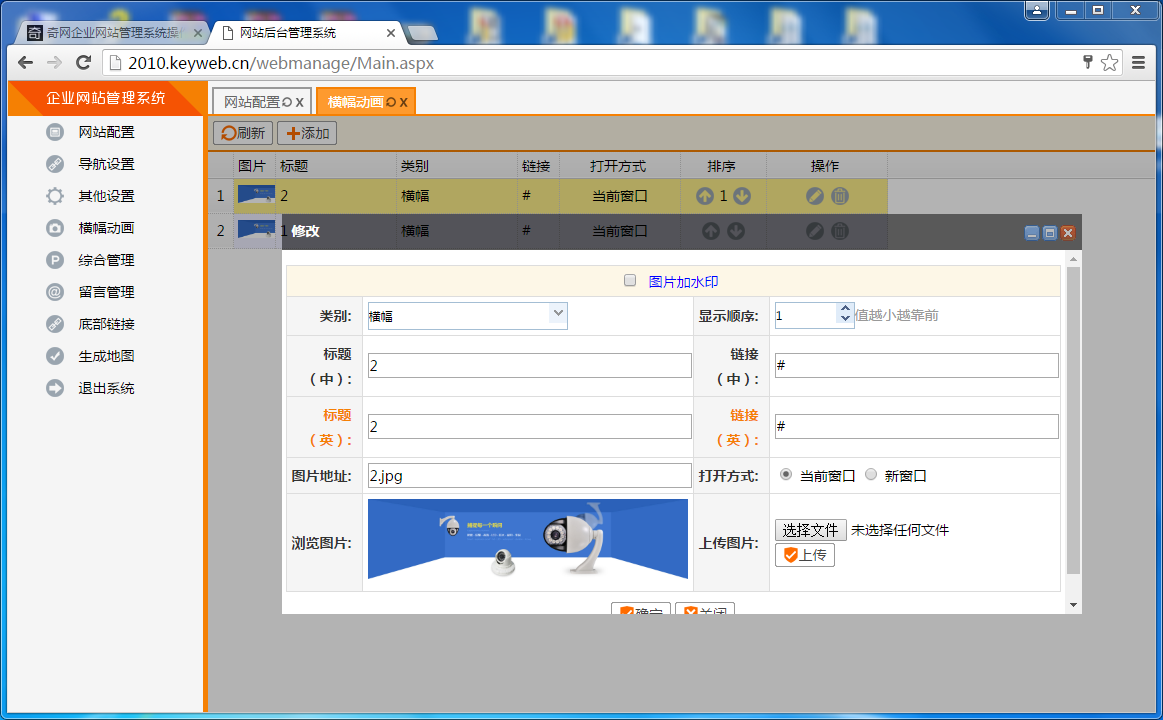Enable the 图片加水印 checkbox
The width and height of the screenshot is (1163, 720).
tap(630, 280)
